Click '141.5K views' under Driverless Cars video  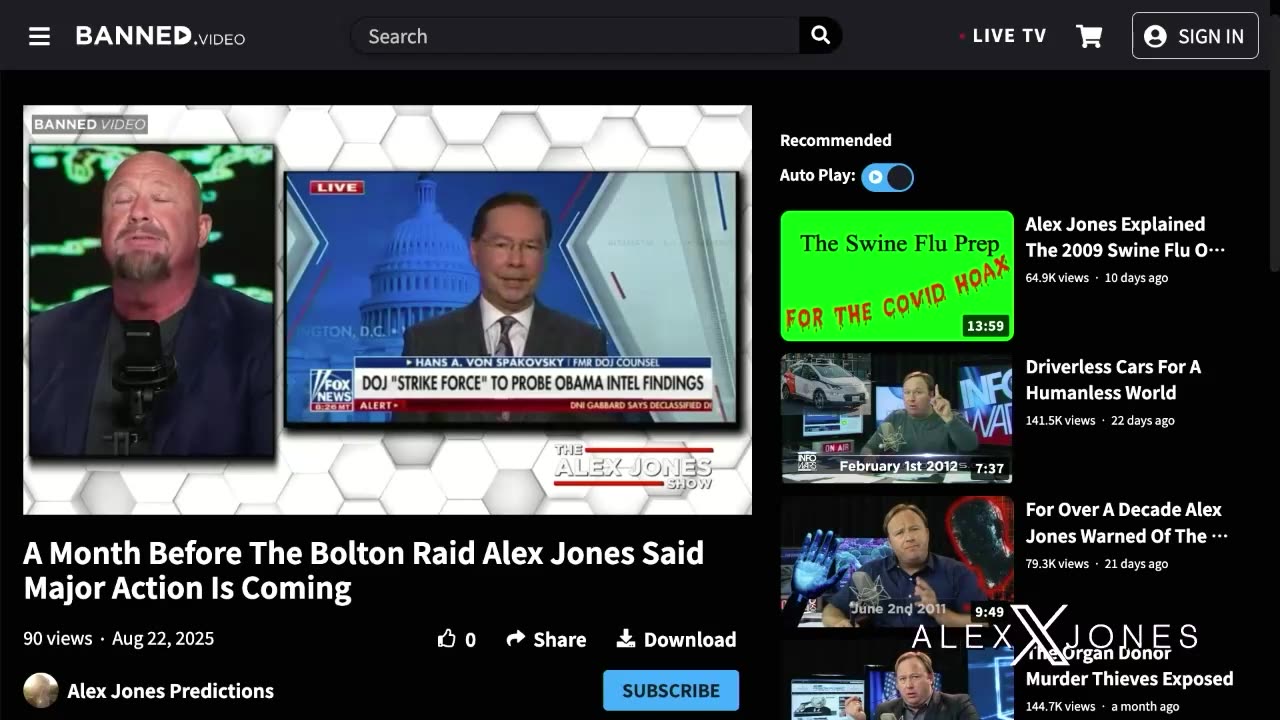pos(1060,421)
